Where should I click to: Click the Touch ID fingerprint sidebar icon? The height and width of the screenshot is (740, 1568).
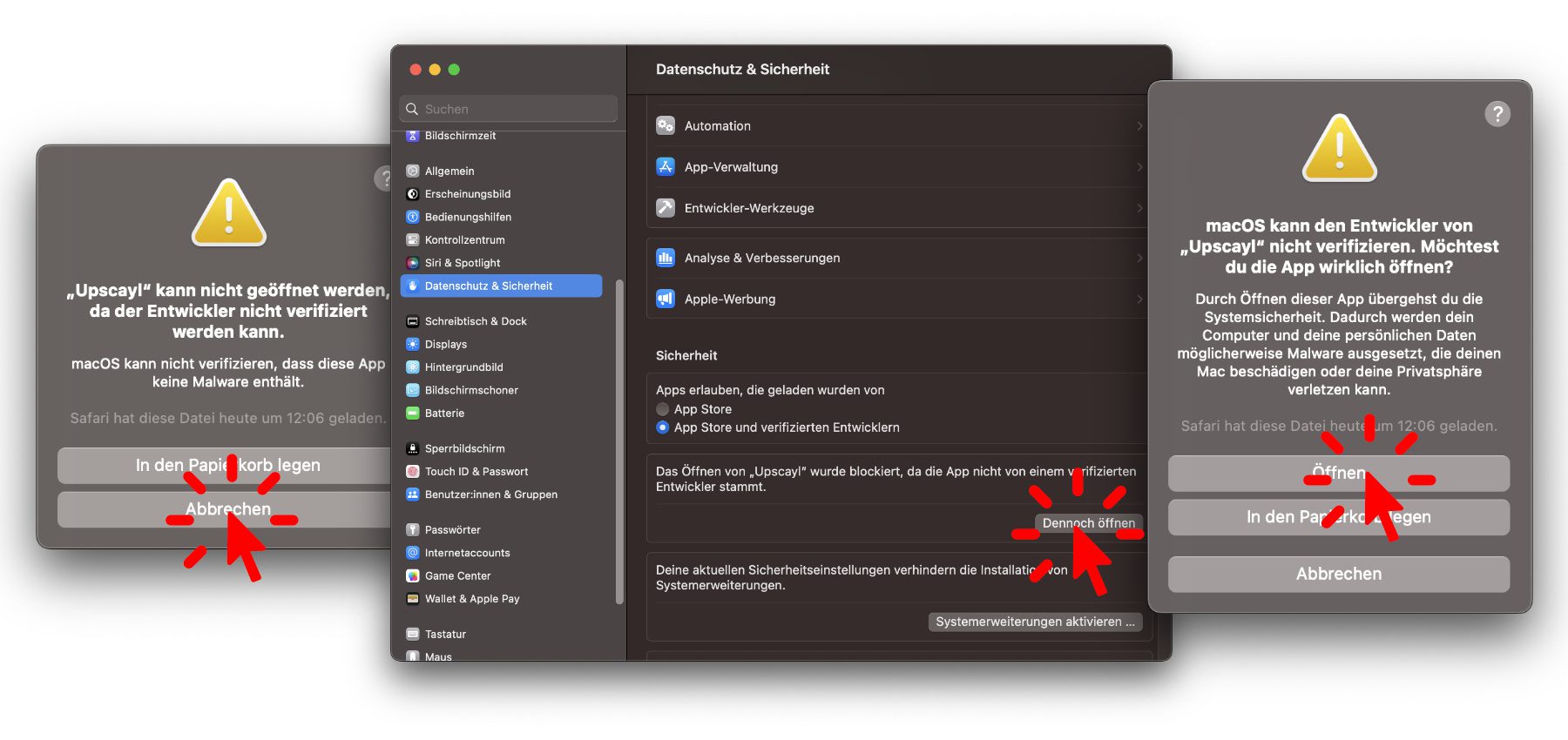point(413,472)
